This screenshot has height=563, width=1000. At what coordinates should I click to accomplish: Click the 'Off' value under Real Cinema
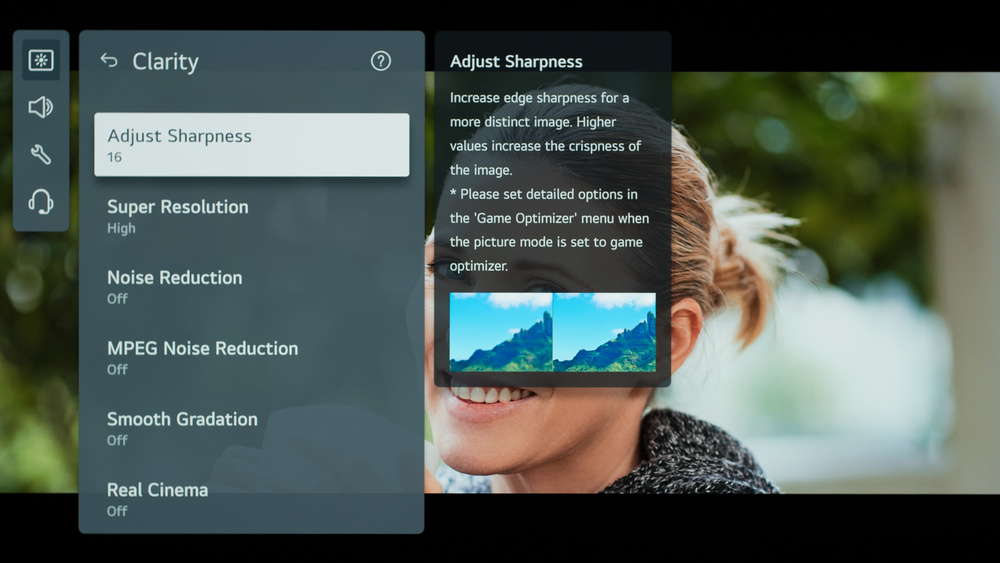tap(117, 511)
